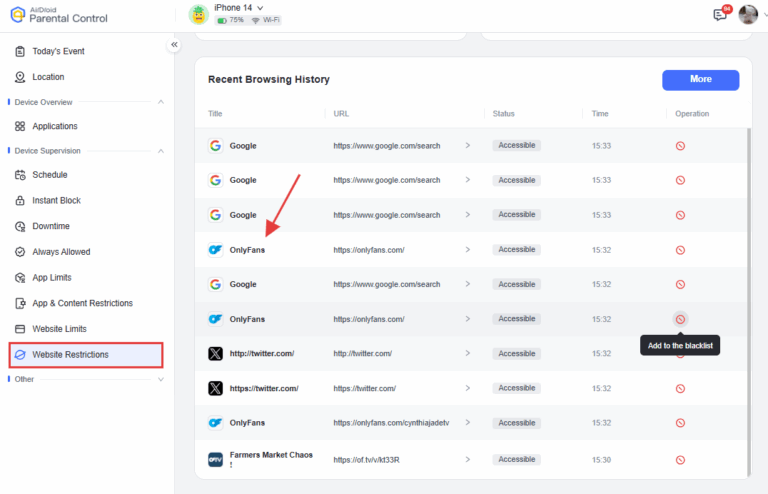Click OnlyFans favicon in cynthiajadetv row
This screenshot has height=494, width=768.
pyautogui.click(x=216, y=423)
